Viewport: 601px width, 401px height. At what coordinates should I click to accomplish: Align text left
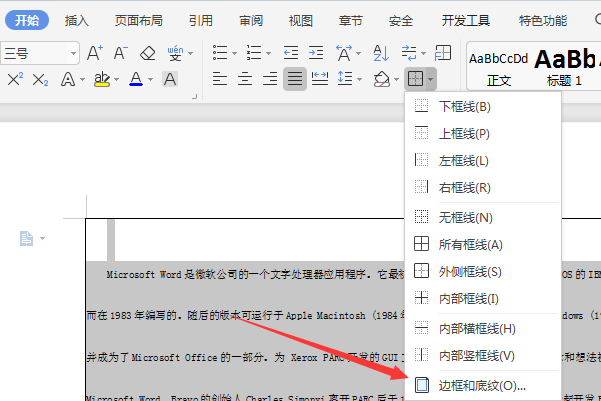pyautogui.click(x=220, y=79)
